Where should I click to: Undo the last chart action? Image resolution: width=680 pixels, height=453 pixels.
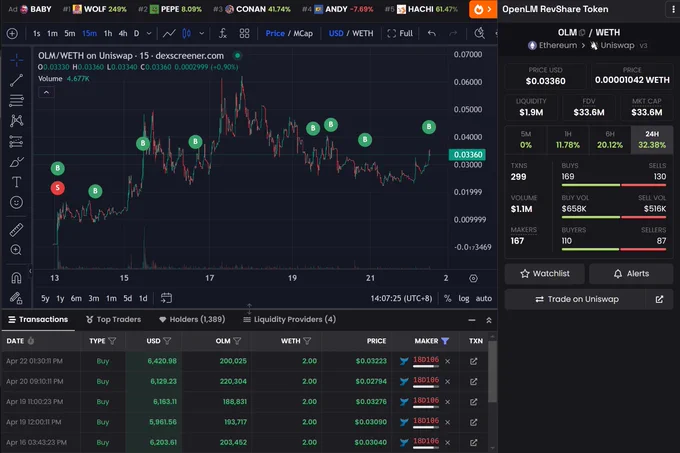click(x=432, y=33)
